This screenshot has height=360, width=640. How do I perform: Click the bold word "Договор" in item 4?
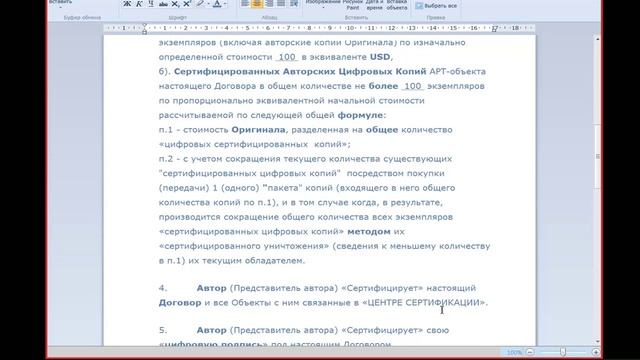pos(180,302)
